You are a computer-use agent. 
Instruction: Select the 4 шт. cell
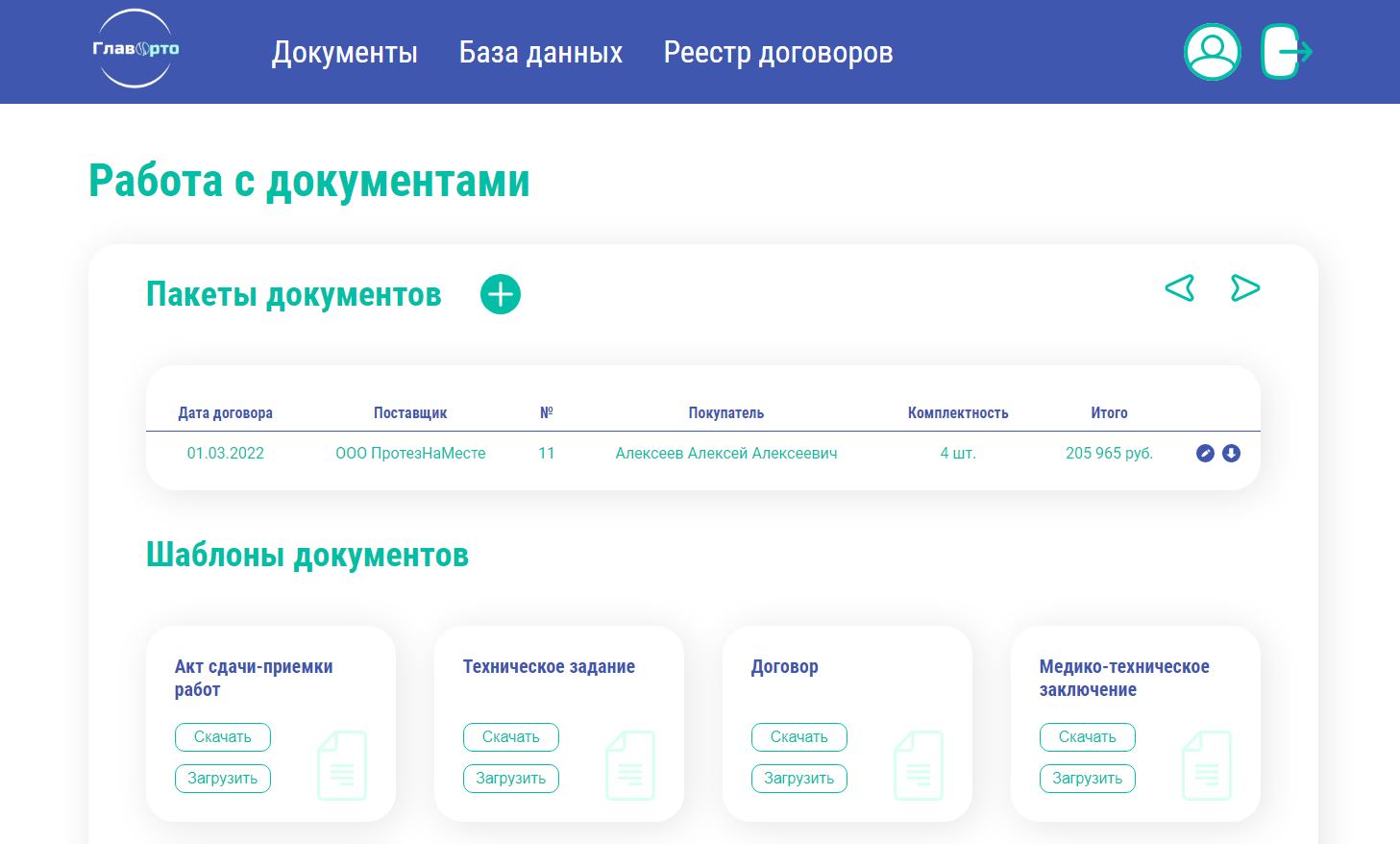(x=958, y=454)
